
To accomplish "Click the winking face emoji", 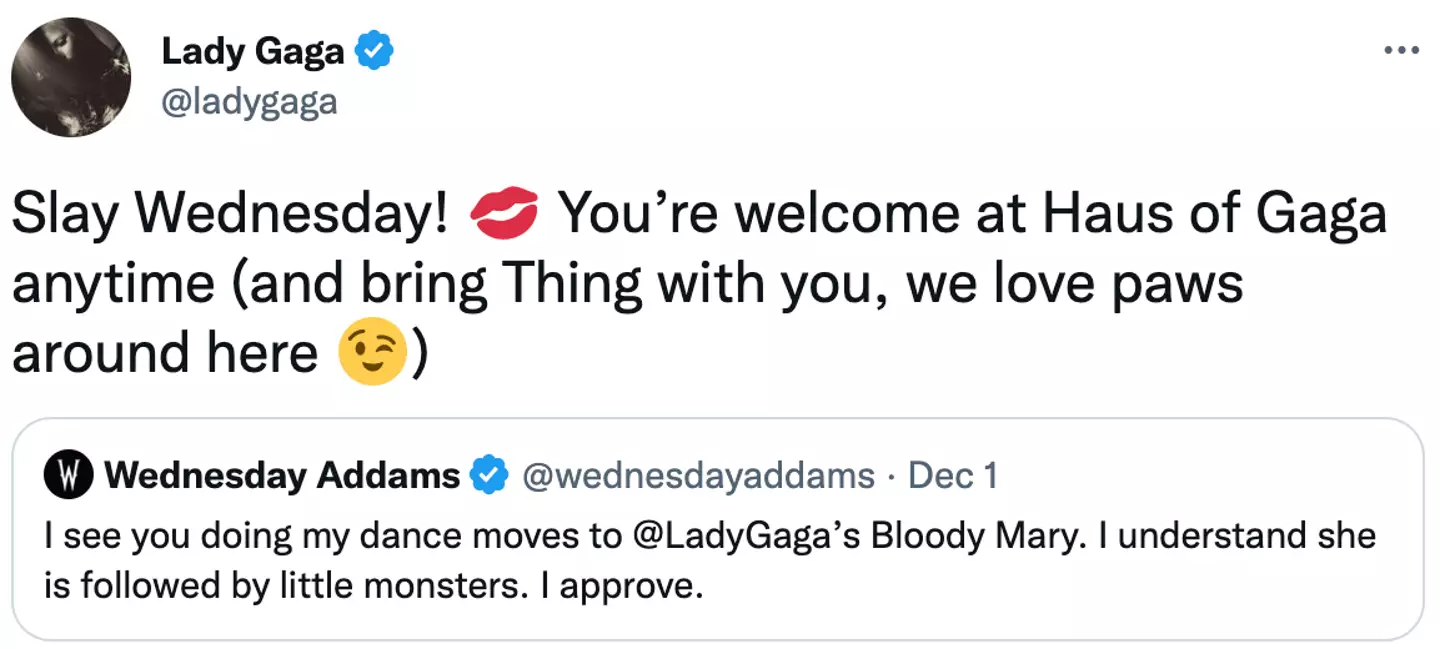I will point(373,353).
